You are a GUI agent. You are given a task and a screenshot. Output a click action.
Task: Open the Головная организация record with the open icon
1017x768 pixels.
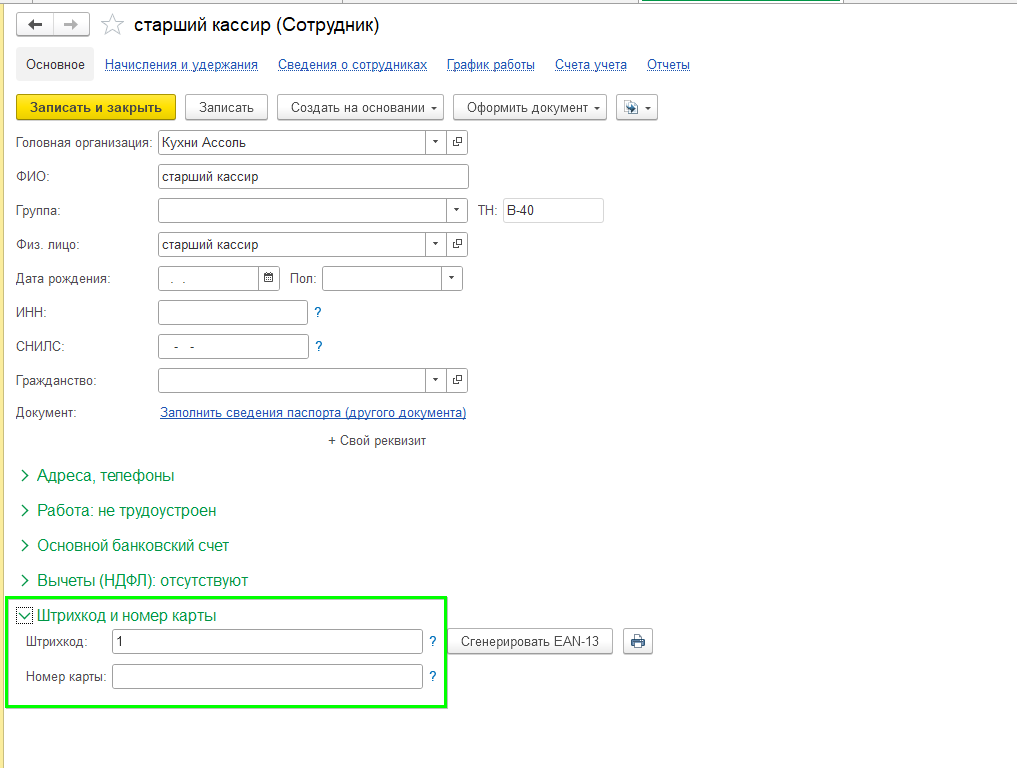tap(457, 143)
